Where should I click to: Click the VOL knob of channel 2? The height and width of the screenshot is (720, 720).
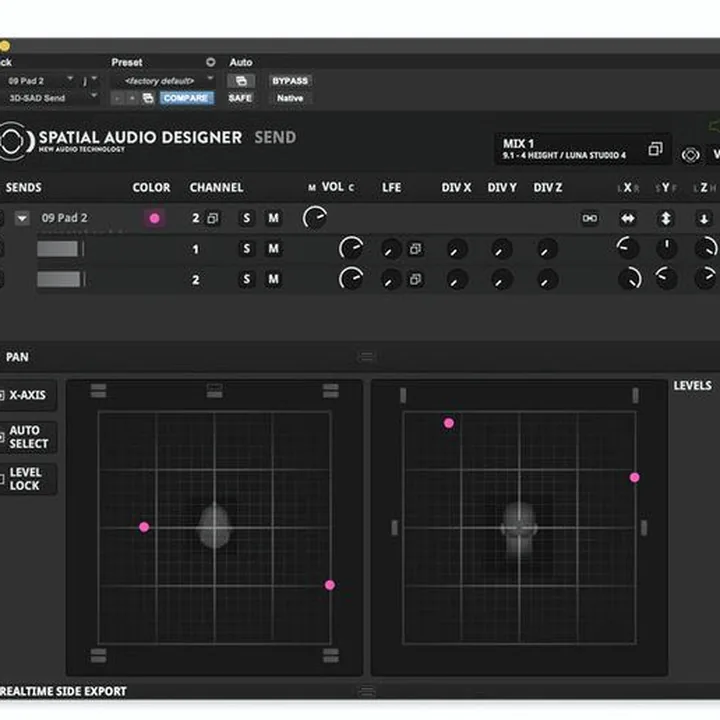click(x=351, y=279)
